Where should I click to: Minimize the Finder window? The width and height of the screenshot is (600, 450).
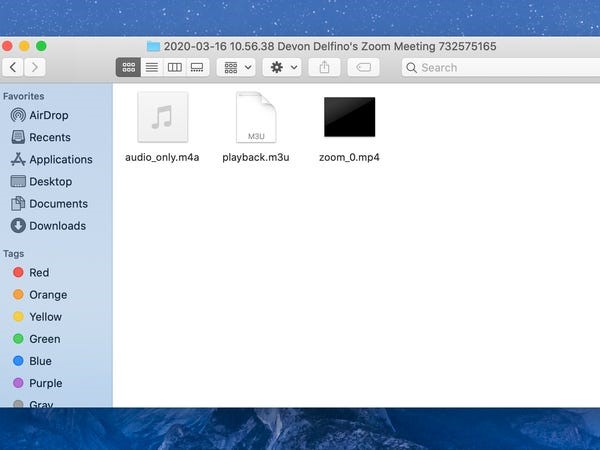click(24, 46)
